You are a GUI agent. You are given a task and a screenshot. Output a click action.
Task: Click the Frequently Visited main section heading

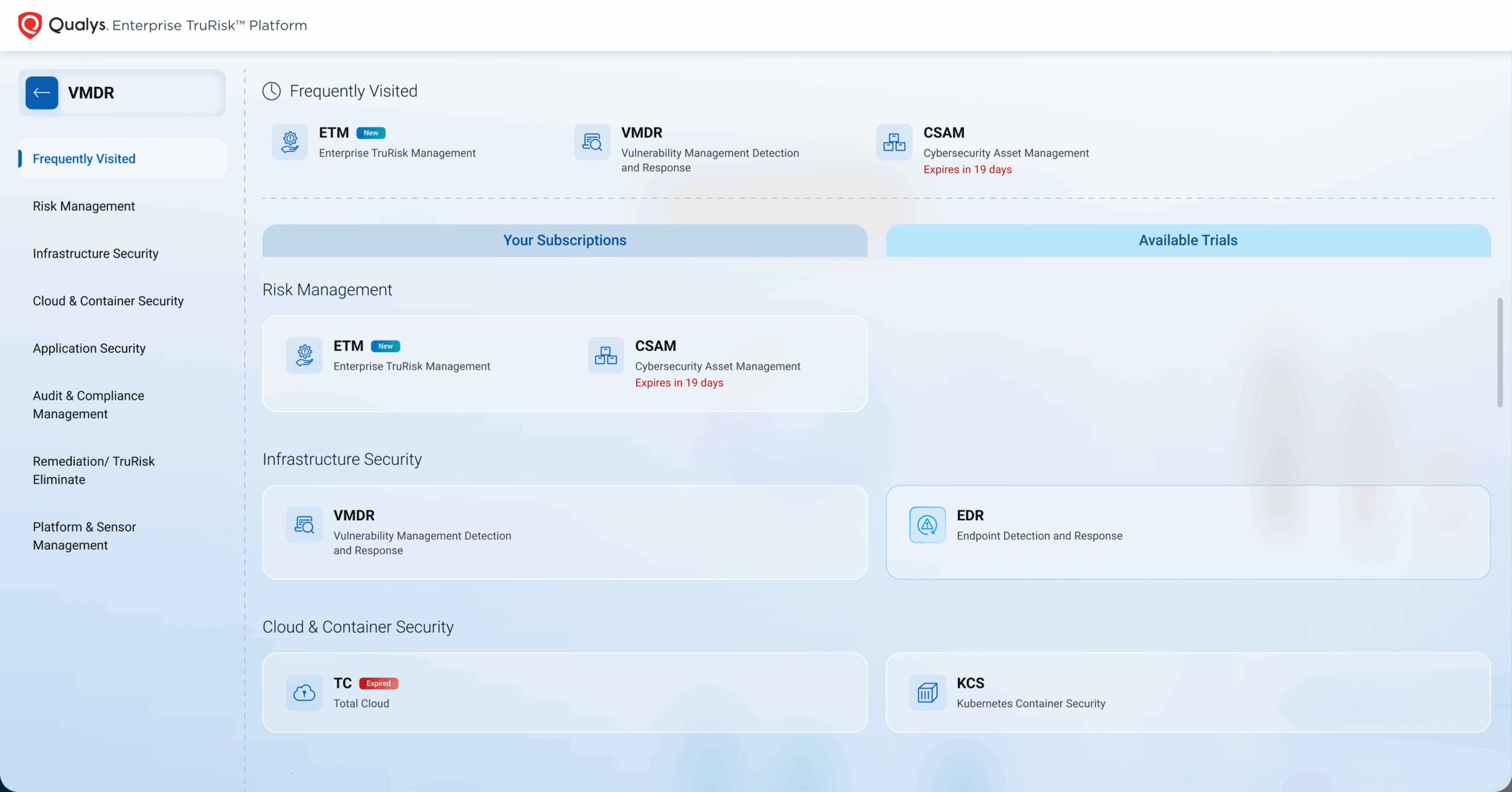353,91
